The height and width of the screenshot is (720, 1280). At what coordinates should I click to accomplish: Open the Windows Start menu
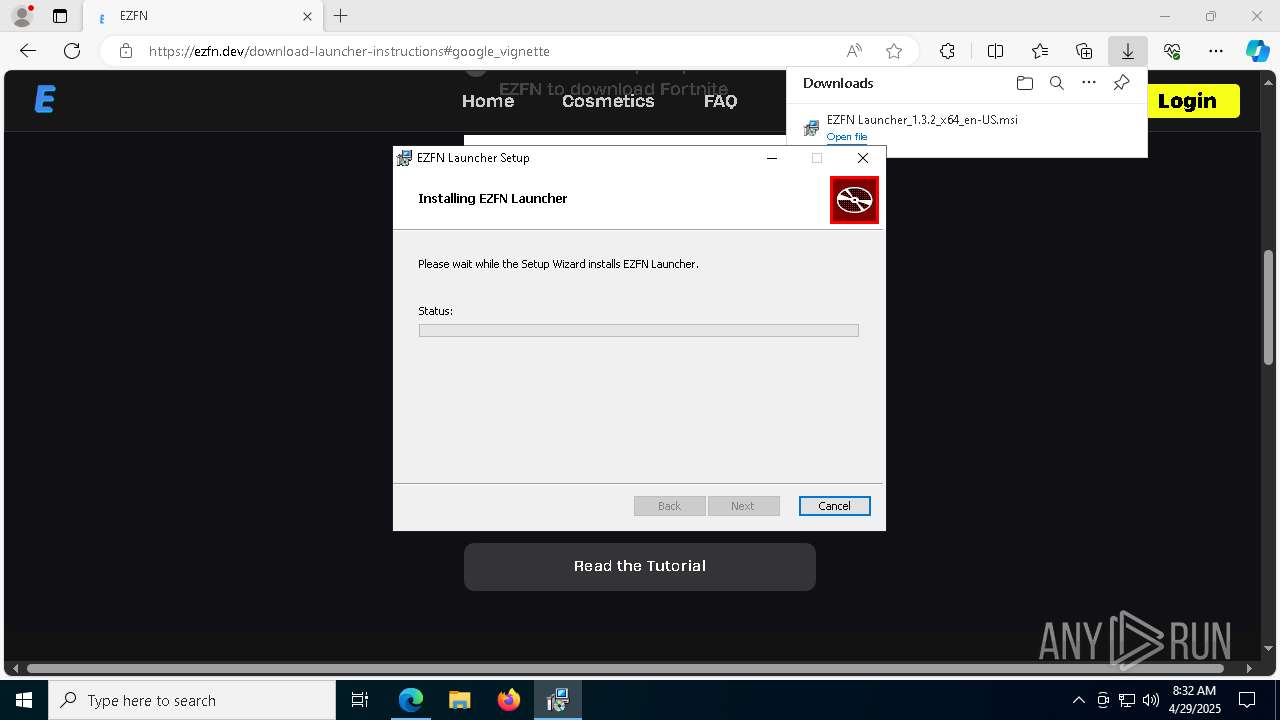coord(24,700)
